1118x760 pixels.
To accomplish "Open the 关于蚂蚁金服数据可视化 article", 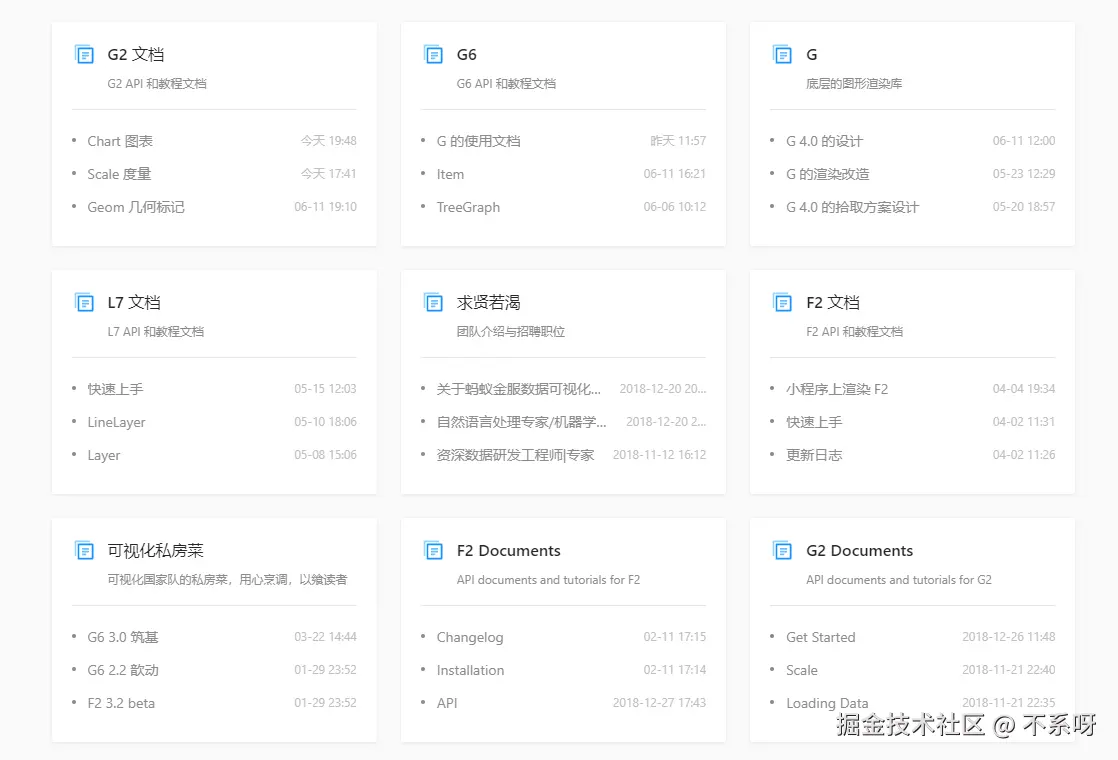I will 518,389.
